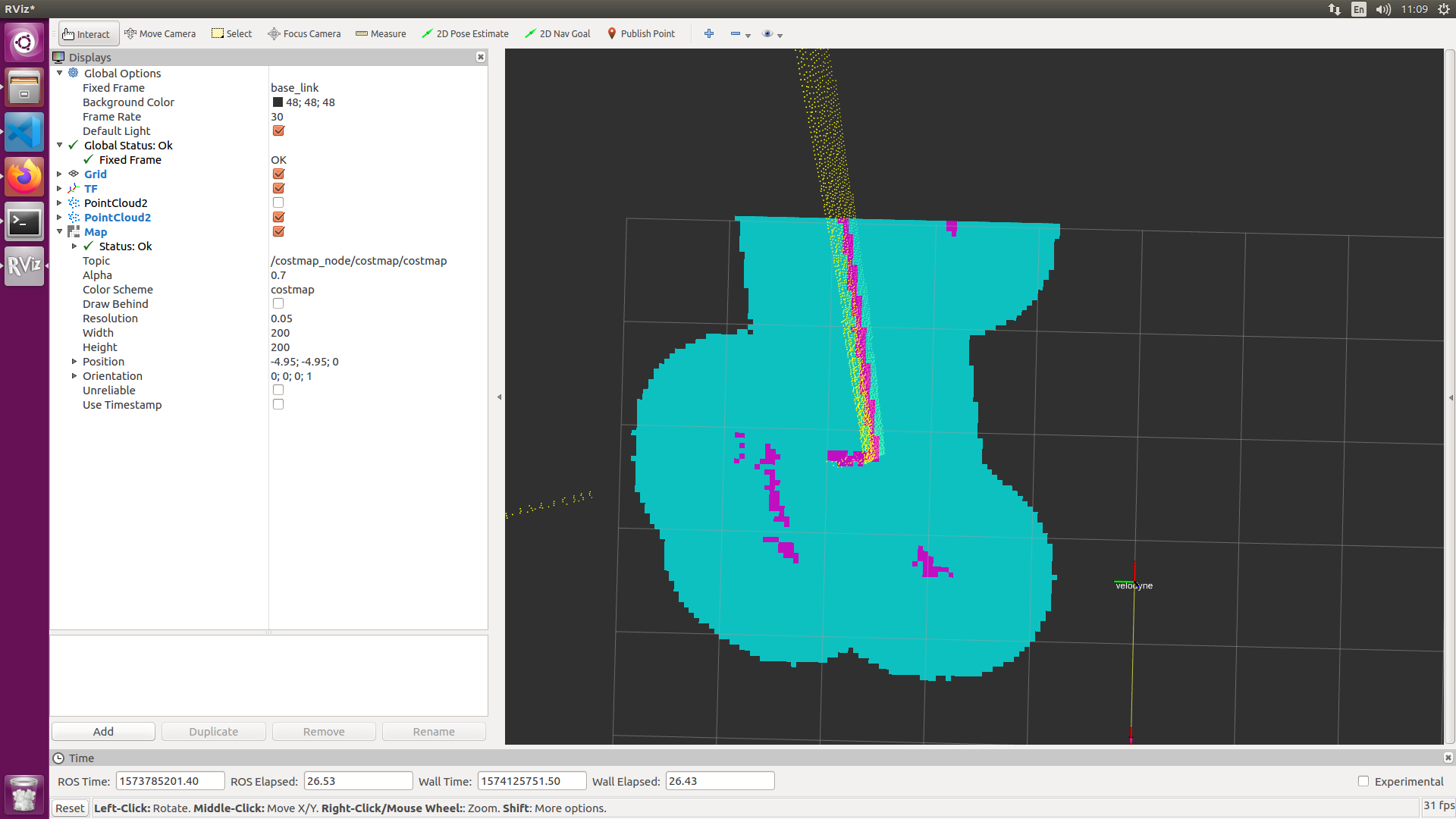Enable the Use Timestamp checkbox
Screen dimensions: 1456x819
(x=278, y=404)
